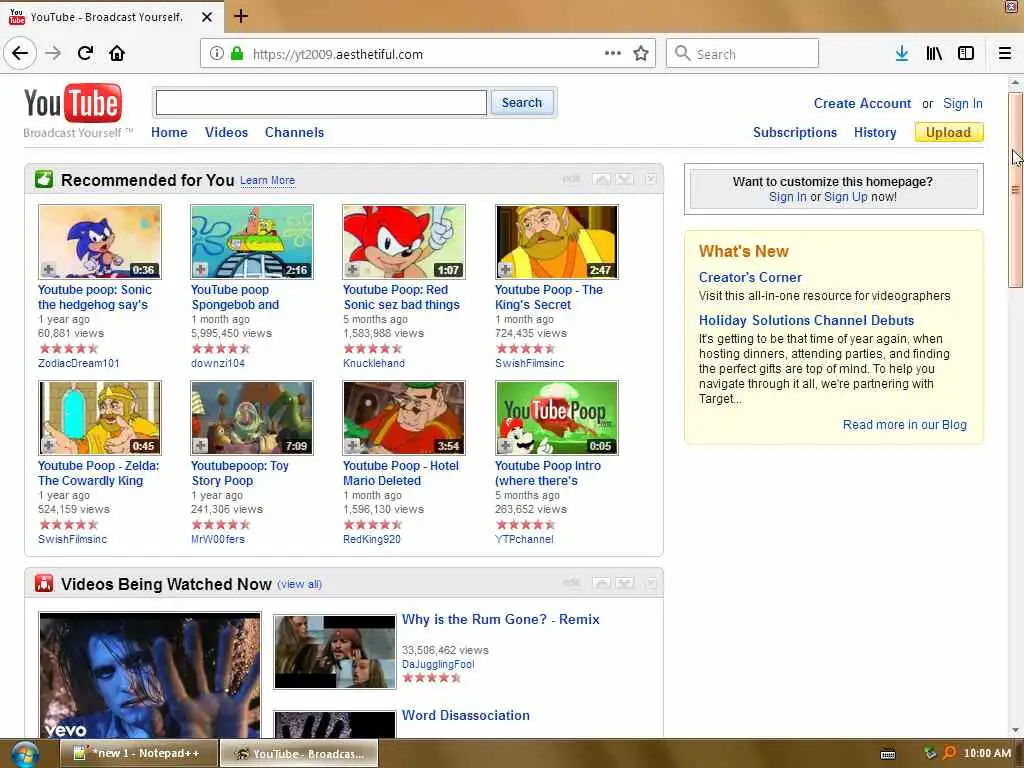The height and width of the screenshot is (768, 1024).
Task: Add The King's Secret video to queue
Action: click(505, 270)
